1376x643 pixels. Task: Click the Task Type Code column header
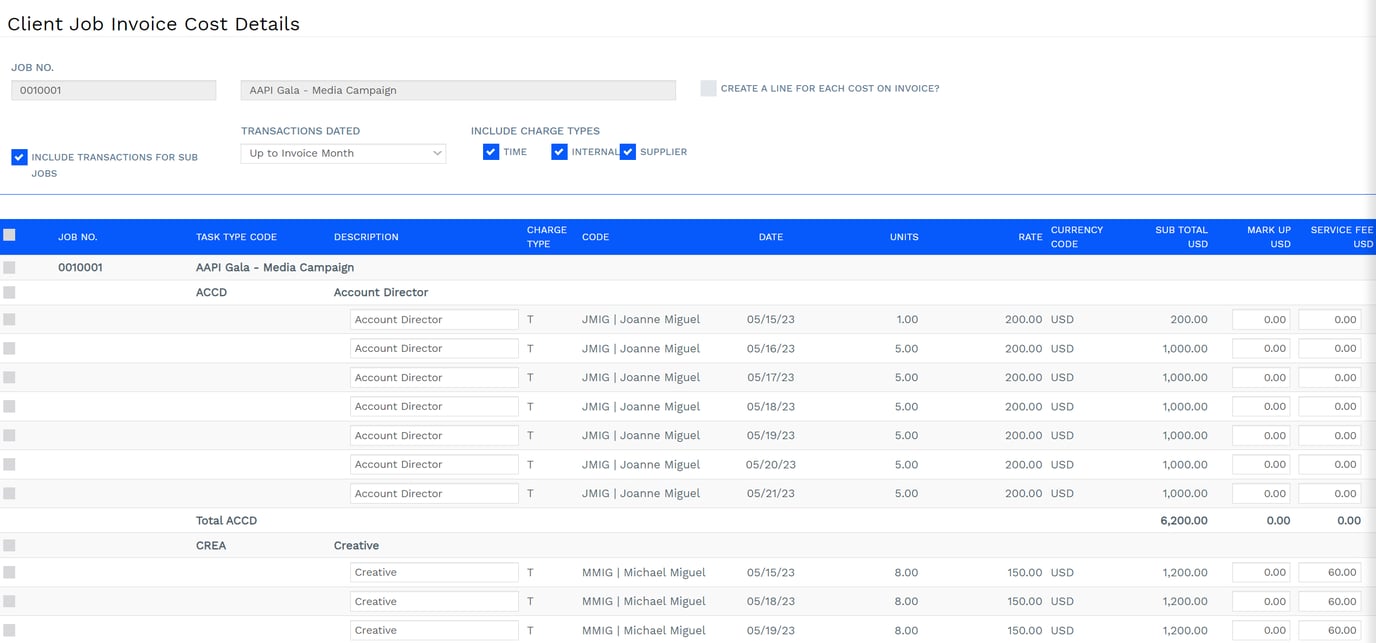pos(236,237)
